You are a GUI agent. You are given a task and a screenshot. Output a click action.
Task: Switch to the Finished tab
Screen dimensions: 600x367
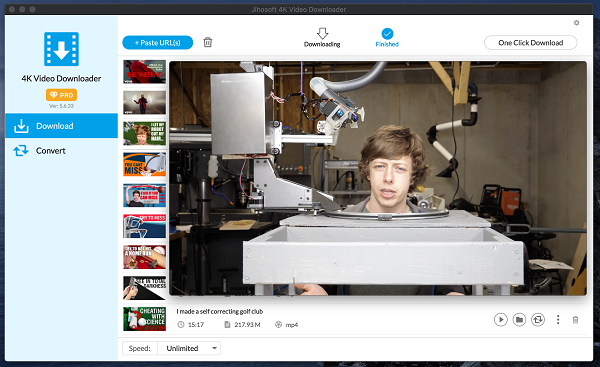[x=387, y=38]
